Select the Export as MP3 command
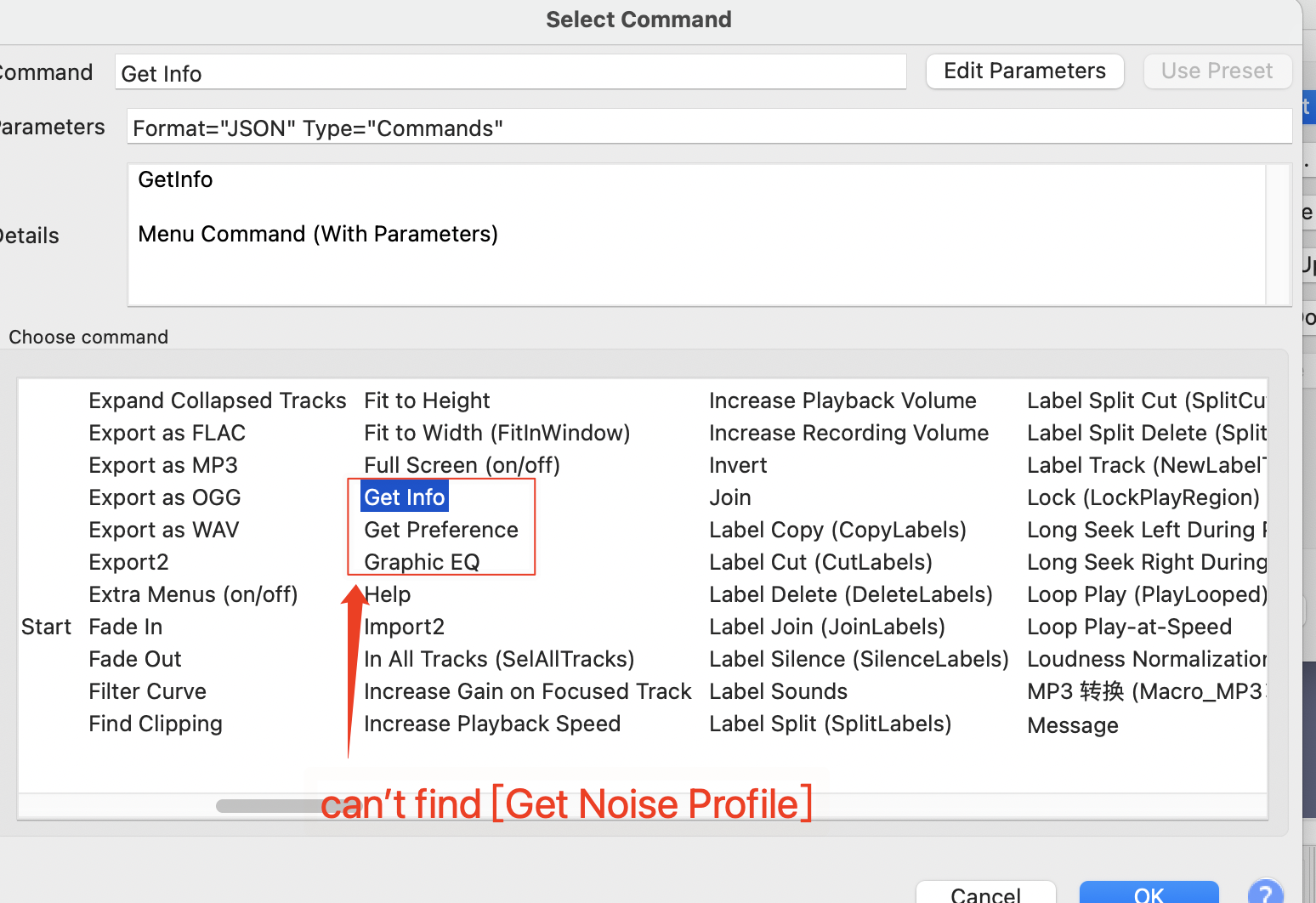Viewport: 1316px width, 903px height. click(163, 465)
